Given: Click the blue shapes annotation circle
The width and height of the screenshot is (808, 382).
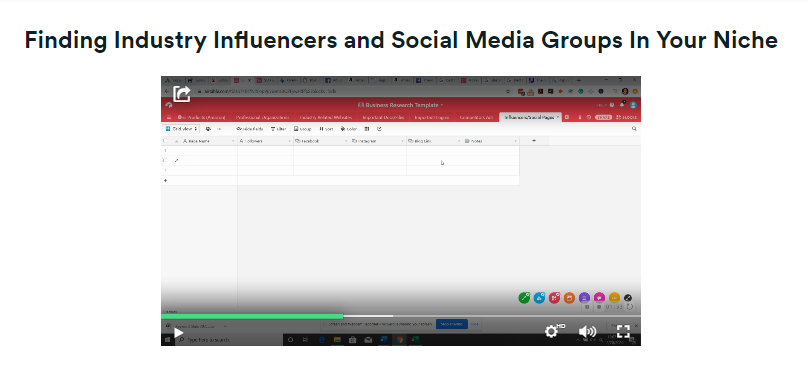Looking at the screenshot, I should point(539,297).
